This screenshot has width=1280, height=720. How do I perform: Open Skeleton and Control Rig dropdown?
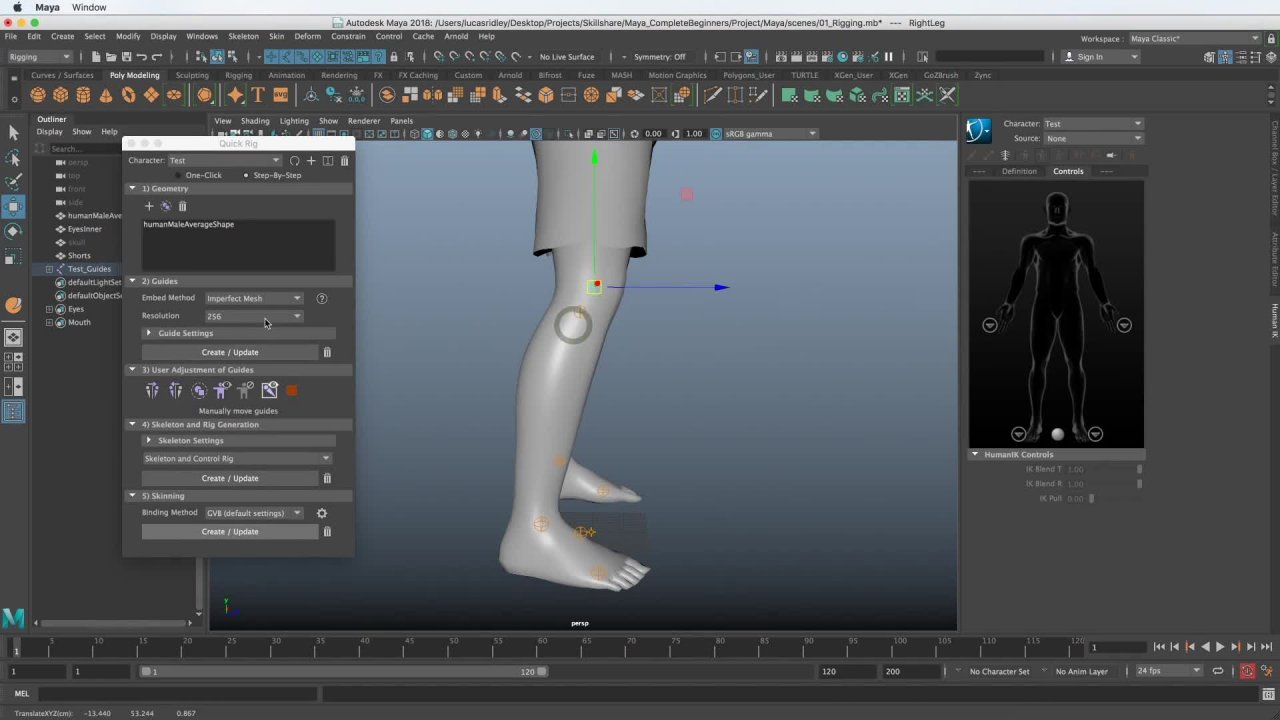point(237,459)
